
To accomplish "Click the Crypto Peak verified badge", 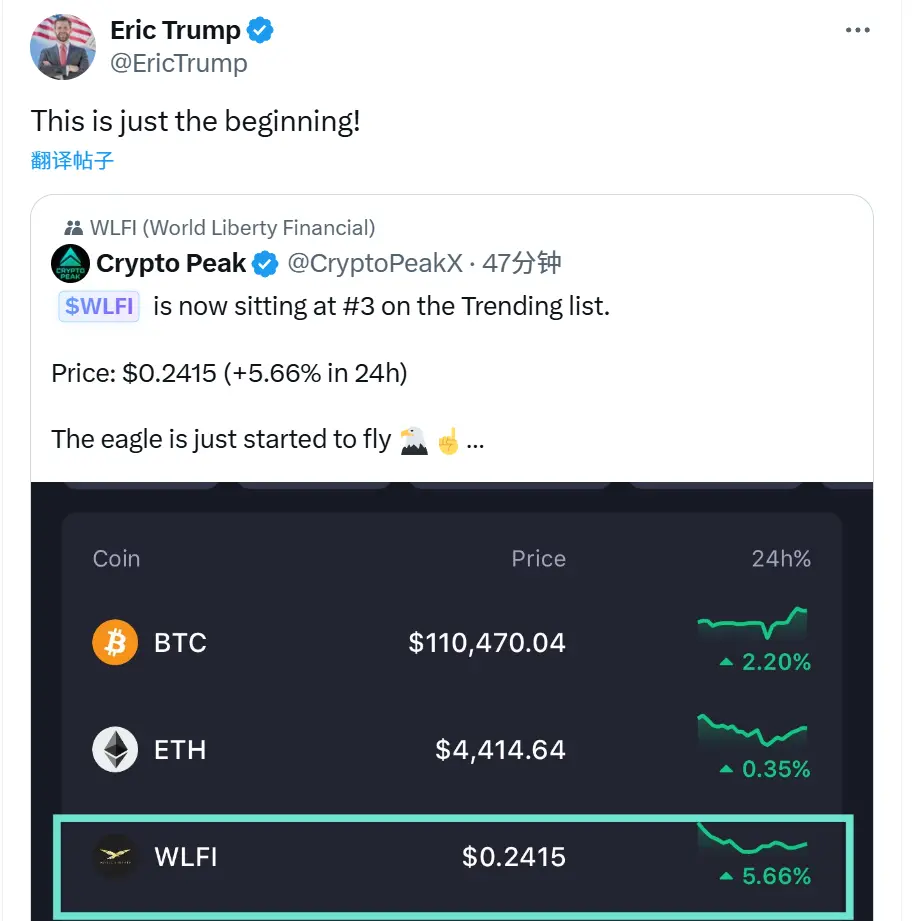I will (x=265, y=264).
